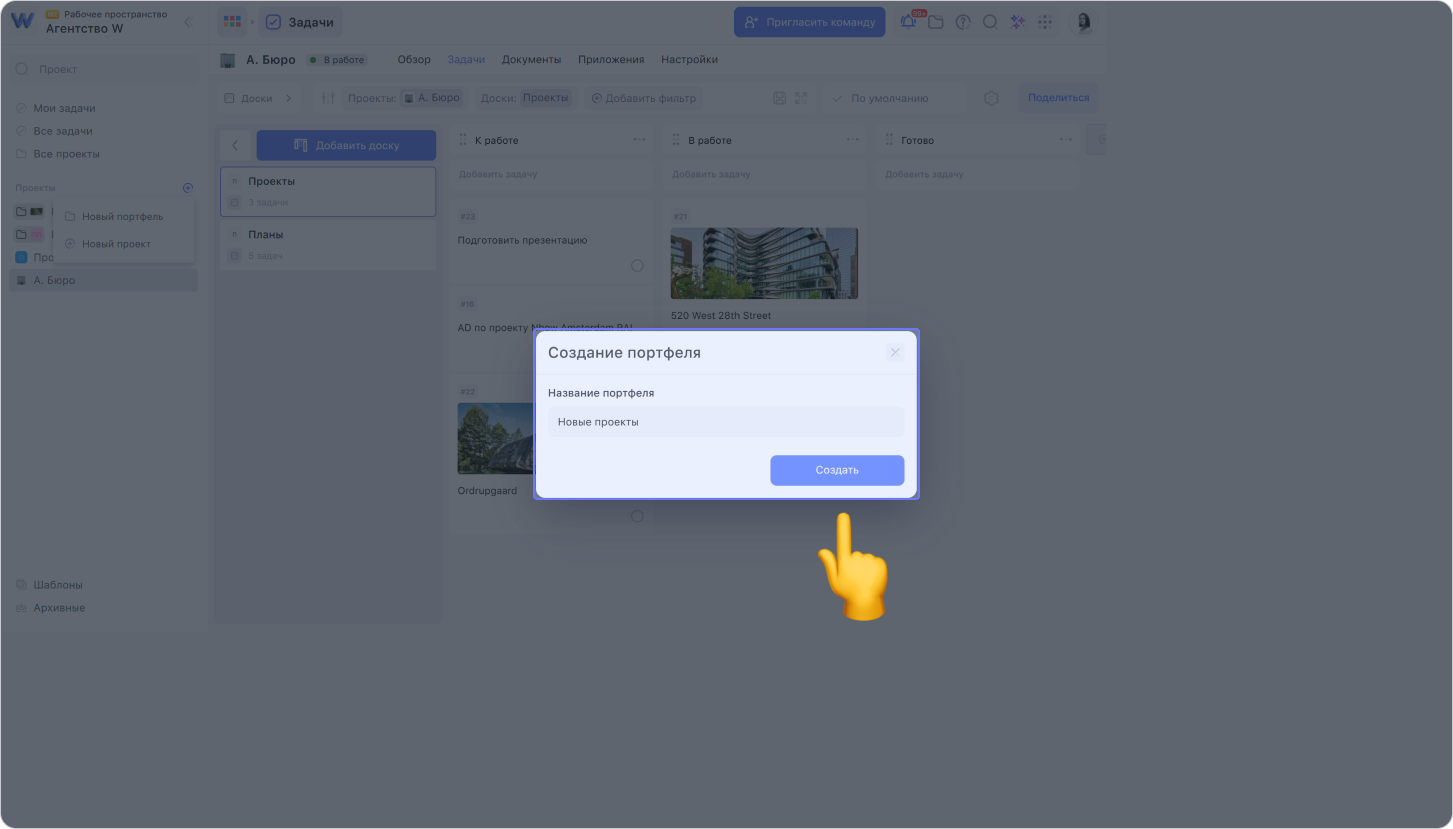Open Все проекты in sidebar
The height and width of the screenshot is (829, 1453).
coord(66,154)
